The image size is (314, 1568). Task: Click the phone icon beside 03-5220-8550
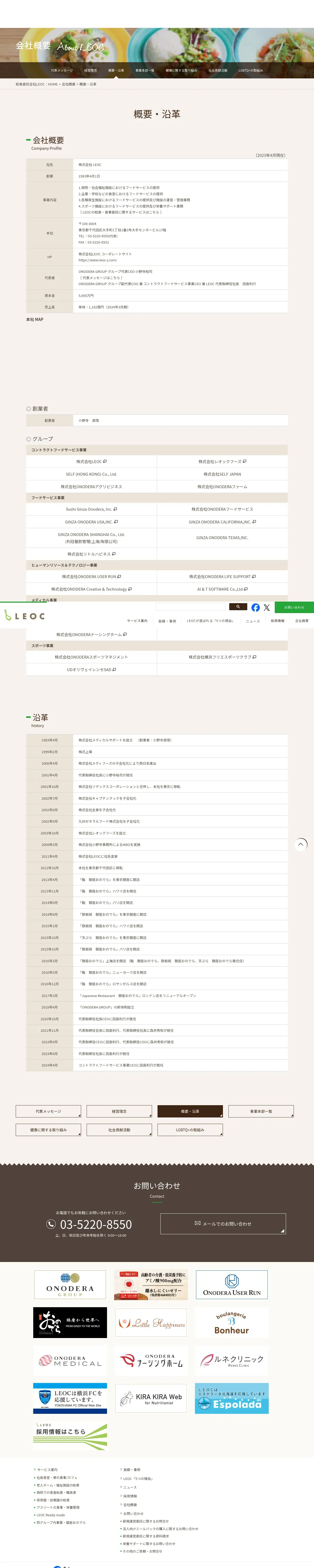coord(51,1224)
